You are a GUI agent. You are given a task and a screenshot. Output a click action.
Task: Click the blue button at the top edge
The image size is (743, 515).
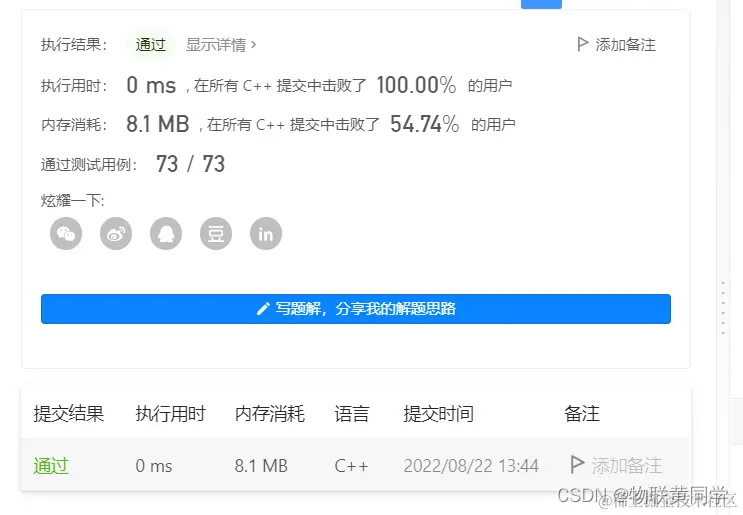[x=541, y=4]
